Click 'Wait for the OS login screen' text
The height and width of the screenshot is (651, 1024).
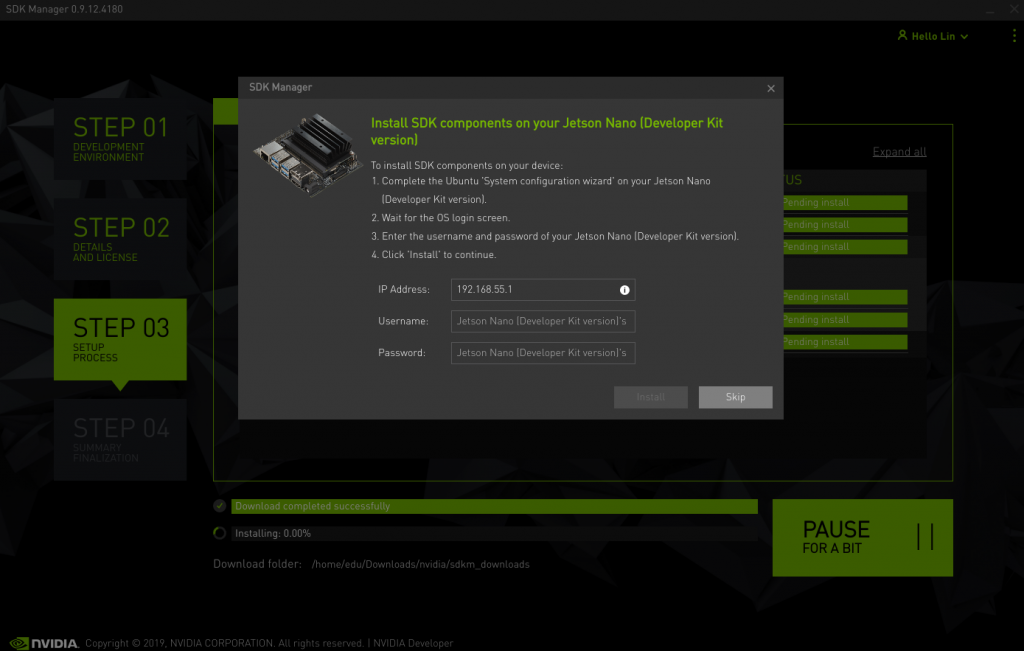pyautogui.click(x=446, y=218)
